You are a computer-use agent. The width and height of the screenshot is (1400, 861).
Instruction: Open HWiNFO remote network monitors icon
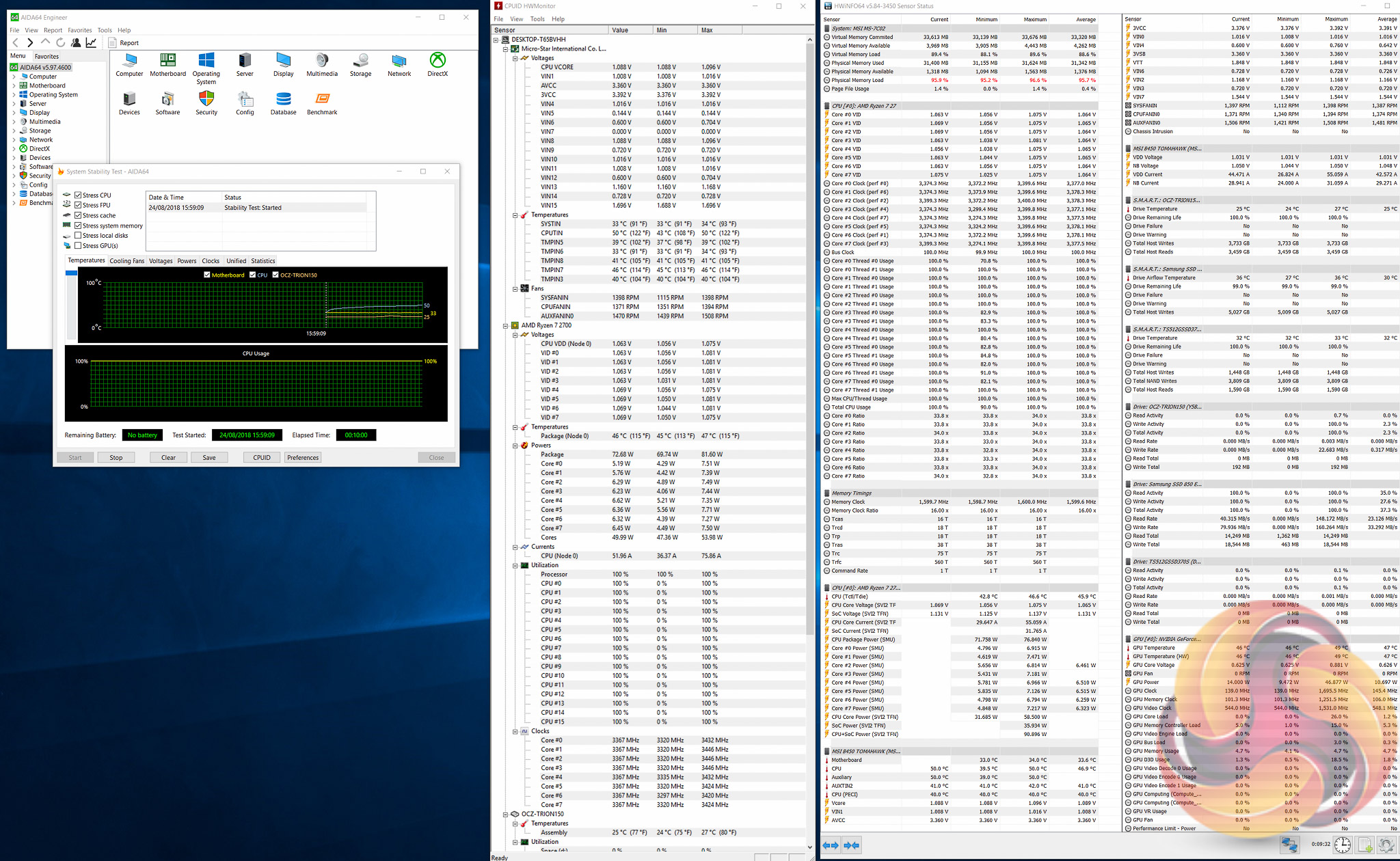[1289, 845]
